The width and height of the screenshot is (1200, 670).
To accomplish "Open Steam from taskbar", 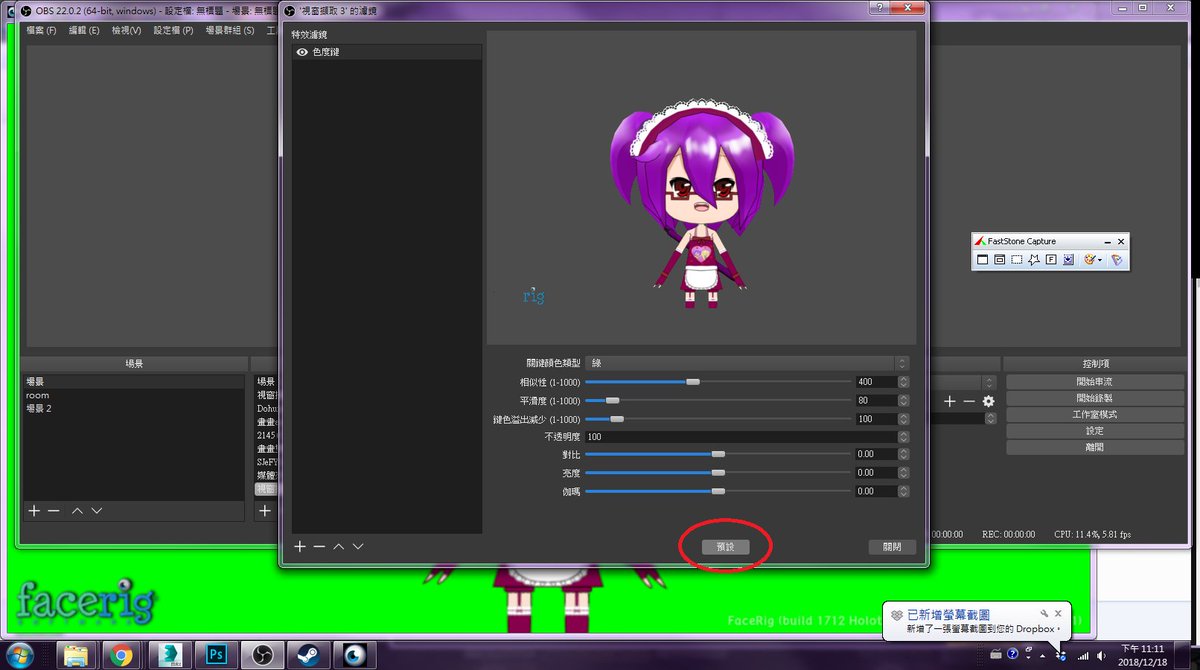I will [x=308, y=655].
